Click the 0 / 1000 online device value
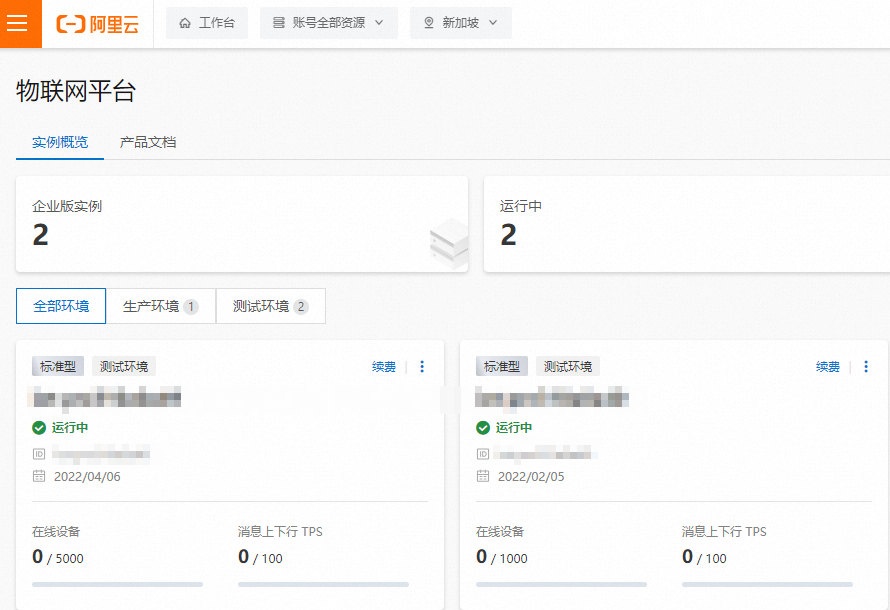Image resolution: width=890 pixels, height=610 pixels. 502,557
